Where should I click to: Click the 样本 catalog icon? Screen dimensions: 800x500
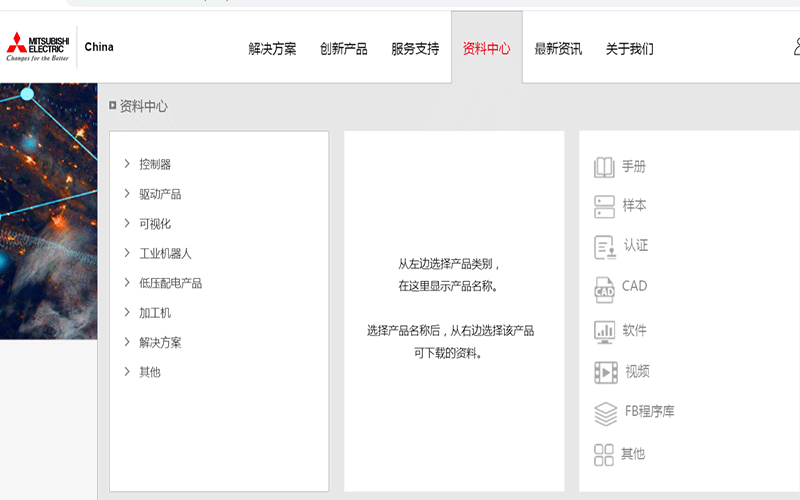tap(604, 206)
